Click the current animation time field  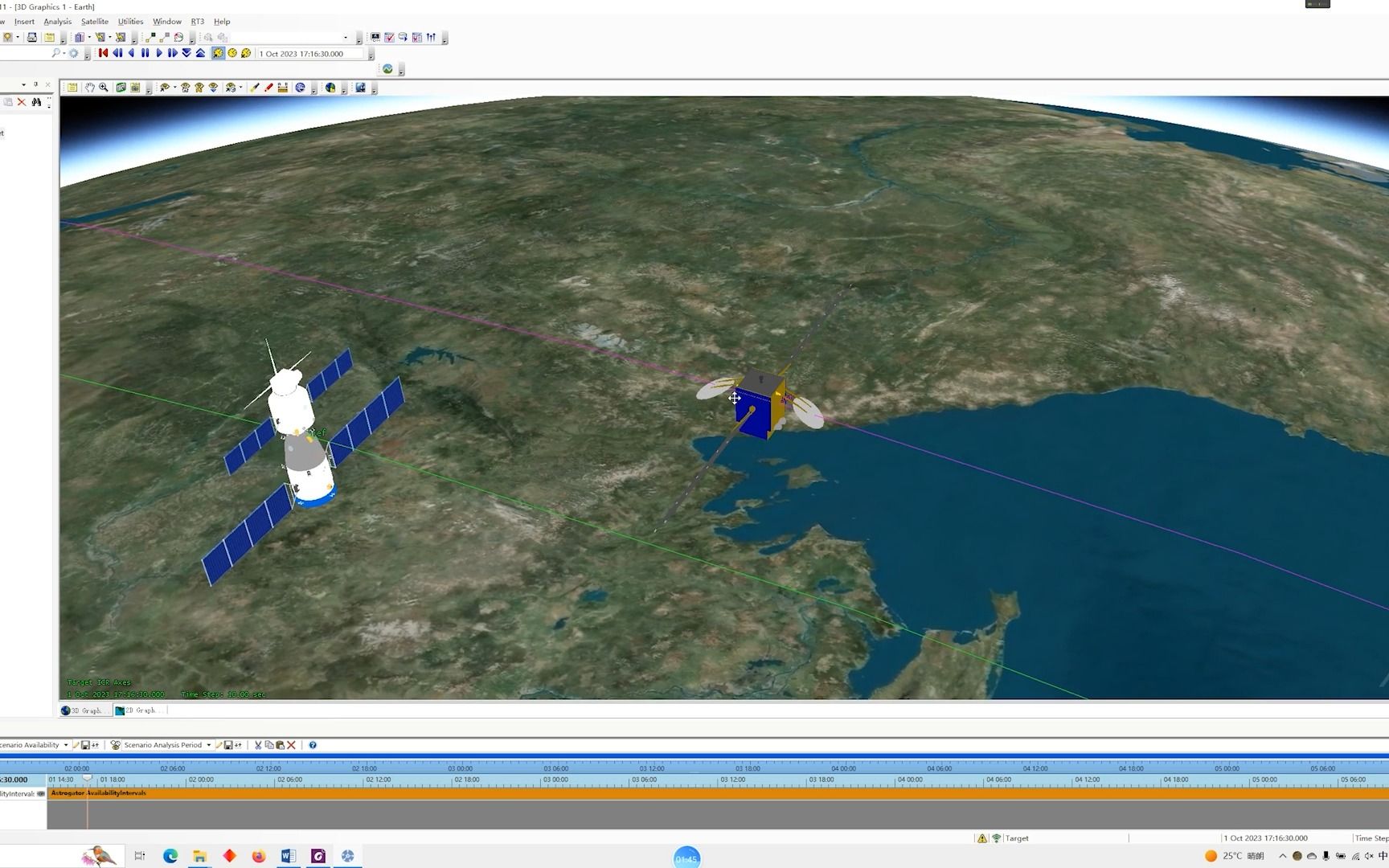click(310, 54)
